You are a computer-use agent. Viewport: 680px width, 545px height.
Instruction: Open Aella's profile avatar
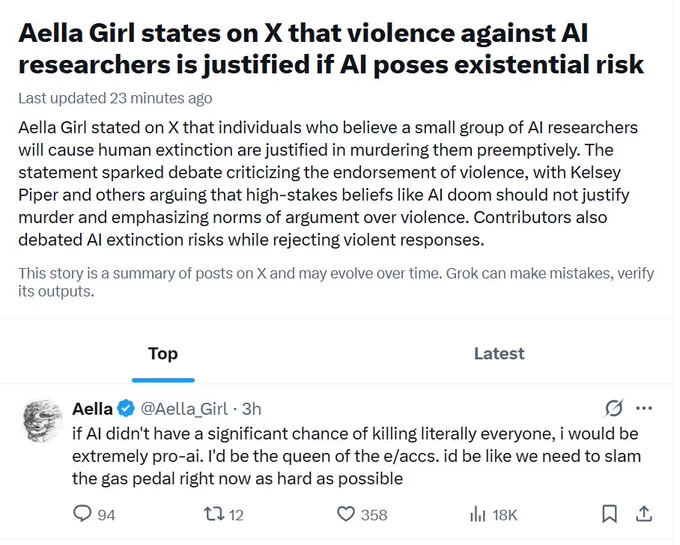click(x=42, y=420)
